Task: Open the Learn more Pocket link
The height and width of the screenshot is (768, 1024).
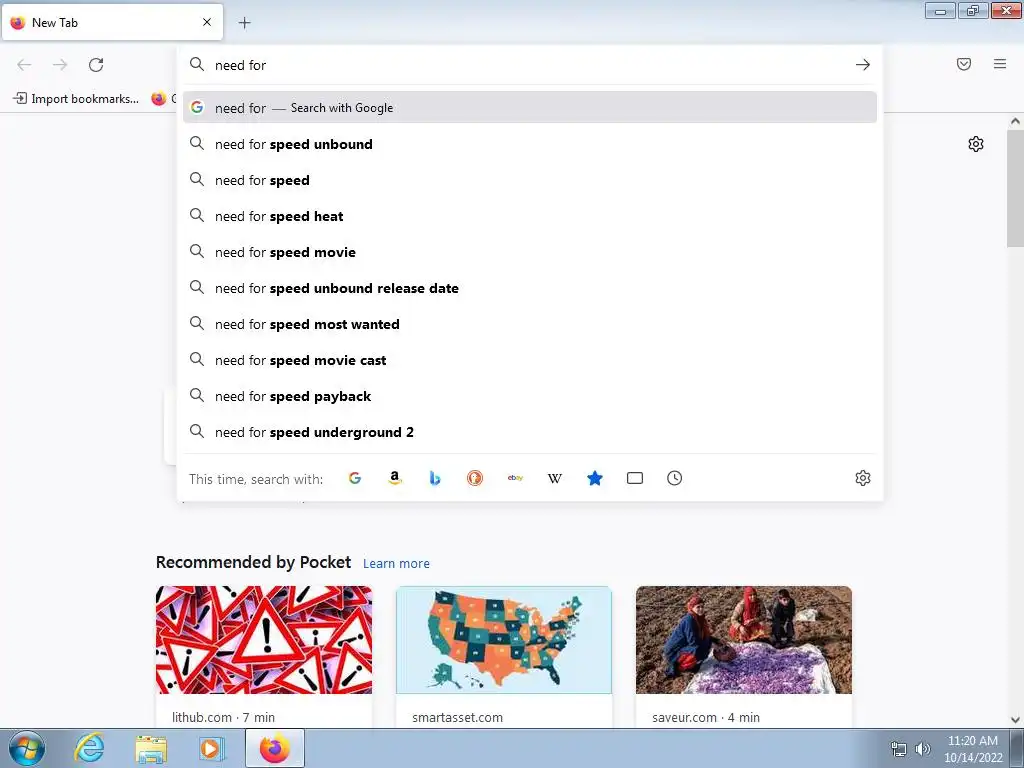Action: point(396,564)
